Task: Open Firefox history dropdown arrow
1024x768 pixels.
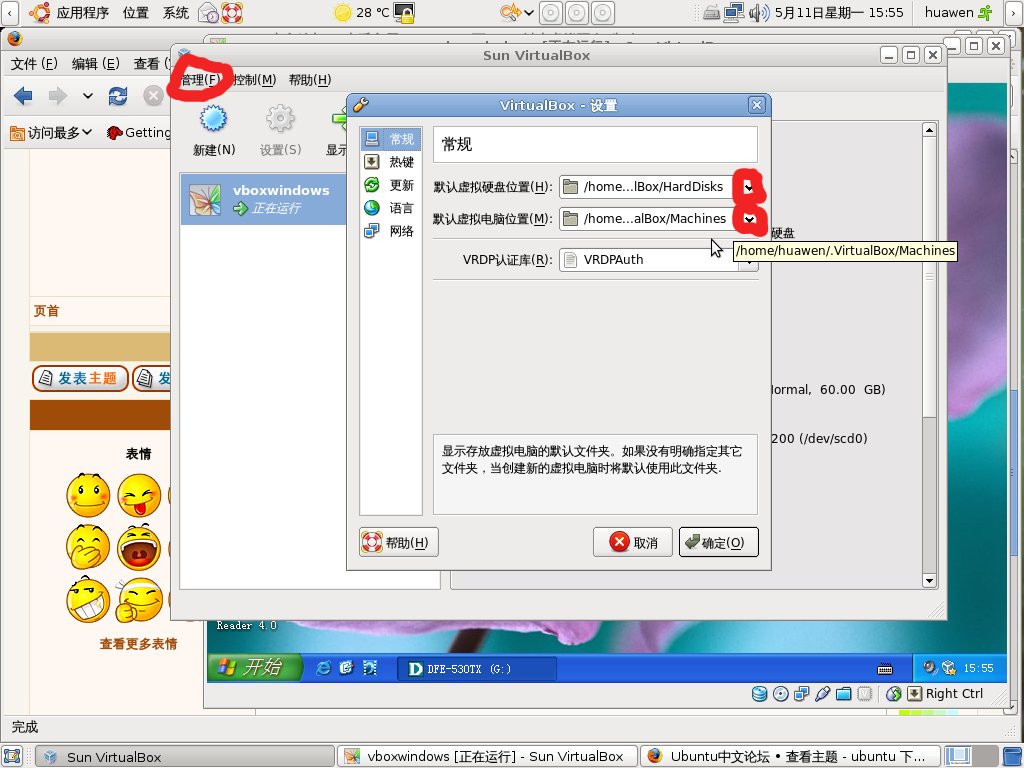Action: coord(88,96)
